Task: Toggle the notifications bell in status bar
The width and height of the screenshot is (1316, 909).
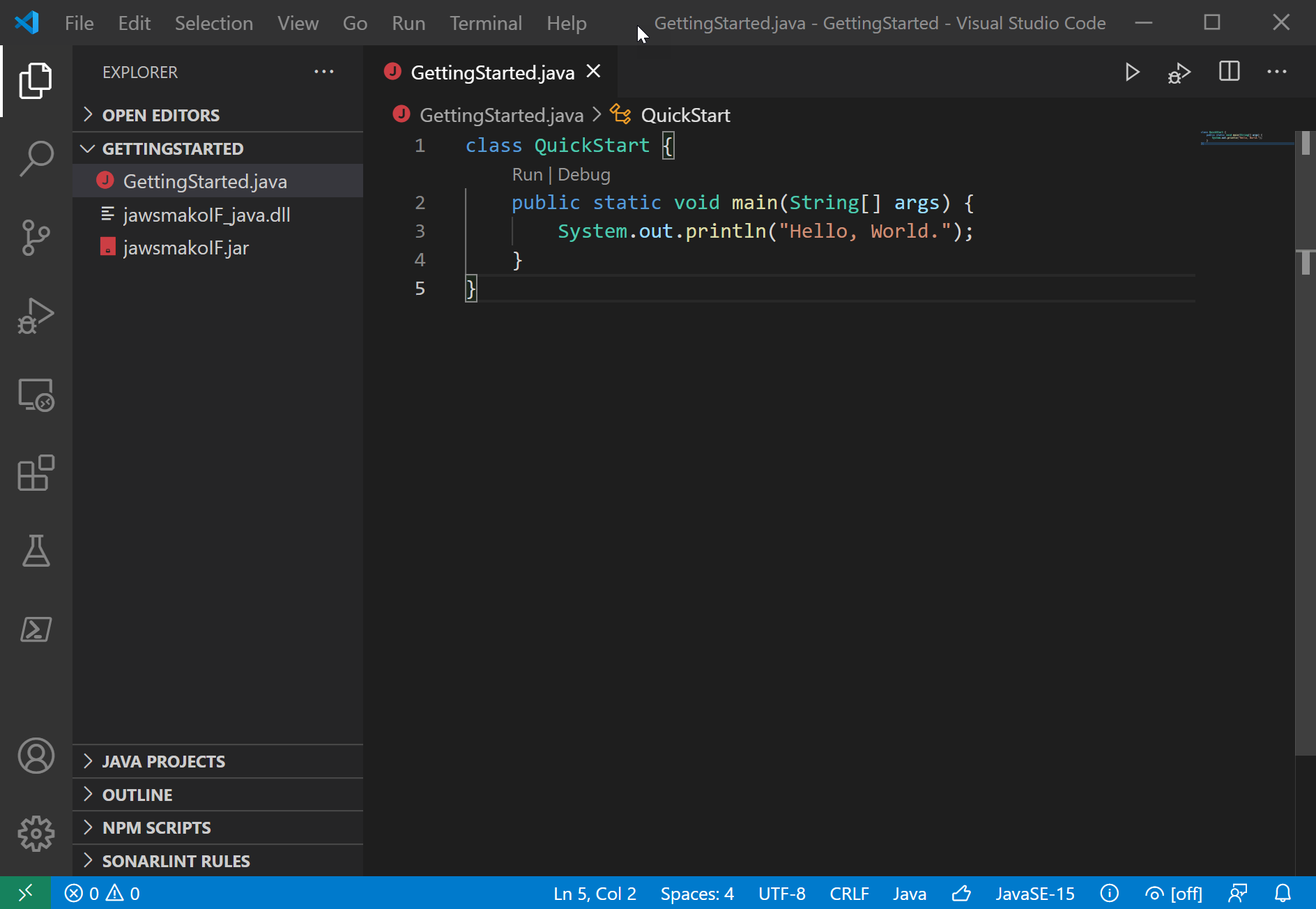Action: click(1283, 894)
